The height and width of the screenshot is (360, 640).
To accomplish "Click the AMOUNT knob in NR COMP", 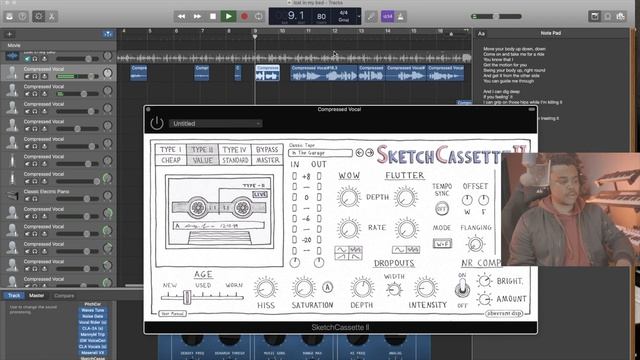I will pos(484,299).
